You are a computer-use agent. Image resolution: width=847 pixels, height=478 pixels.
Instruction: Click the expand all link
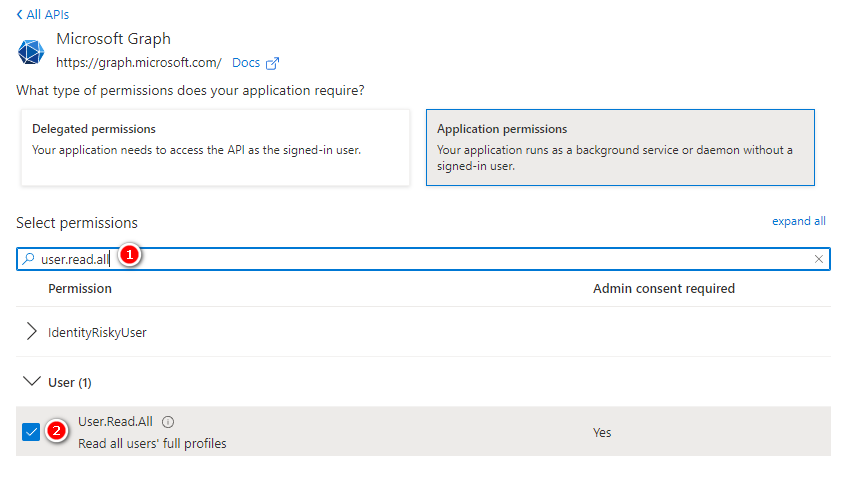pos(798,221)
